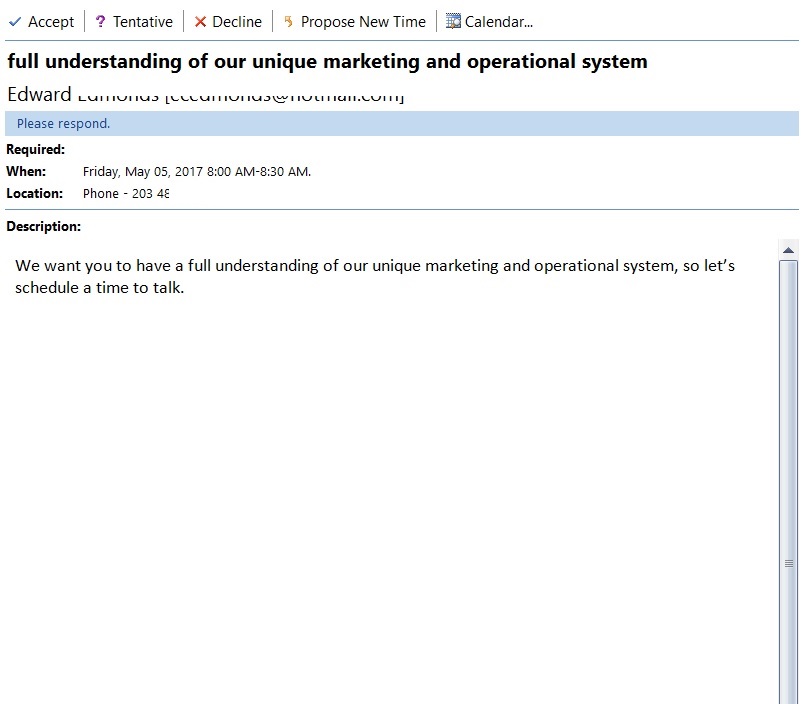Mark the invitation as Tentative
The width and height of the screenshot is (806, 704).
143,21
